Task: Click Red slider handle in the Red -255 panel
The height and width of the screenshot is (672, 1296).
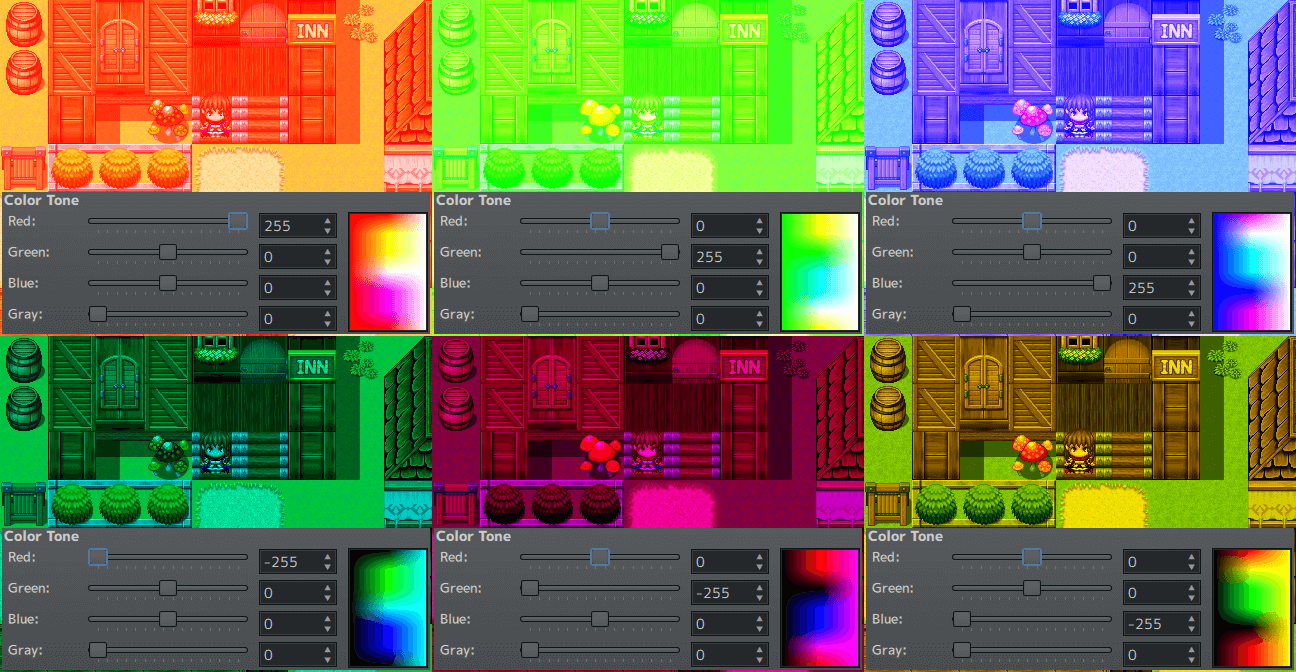Action: [x=98, y=557]
